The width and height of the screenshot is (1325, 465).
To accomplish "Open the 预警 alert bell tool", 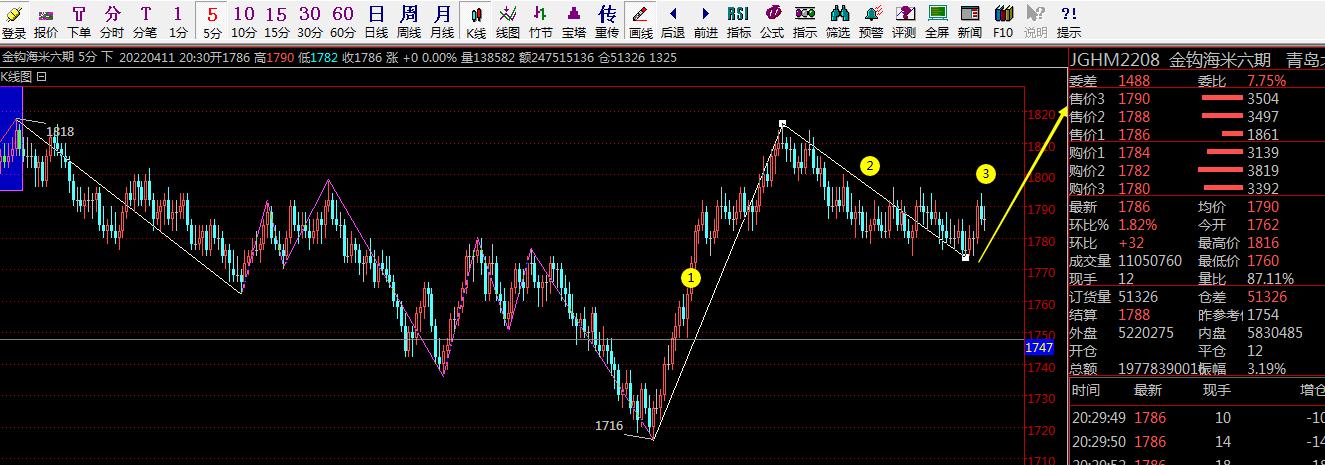I will pyautogui.click(x=871, y=20).
